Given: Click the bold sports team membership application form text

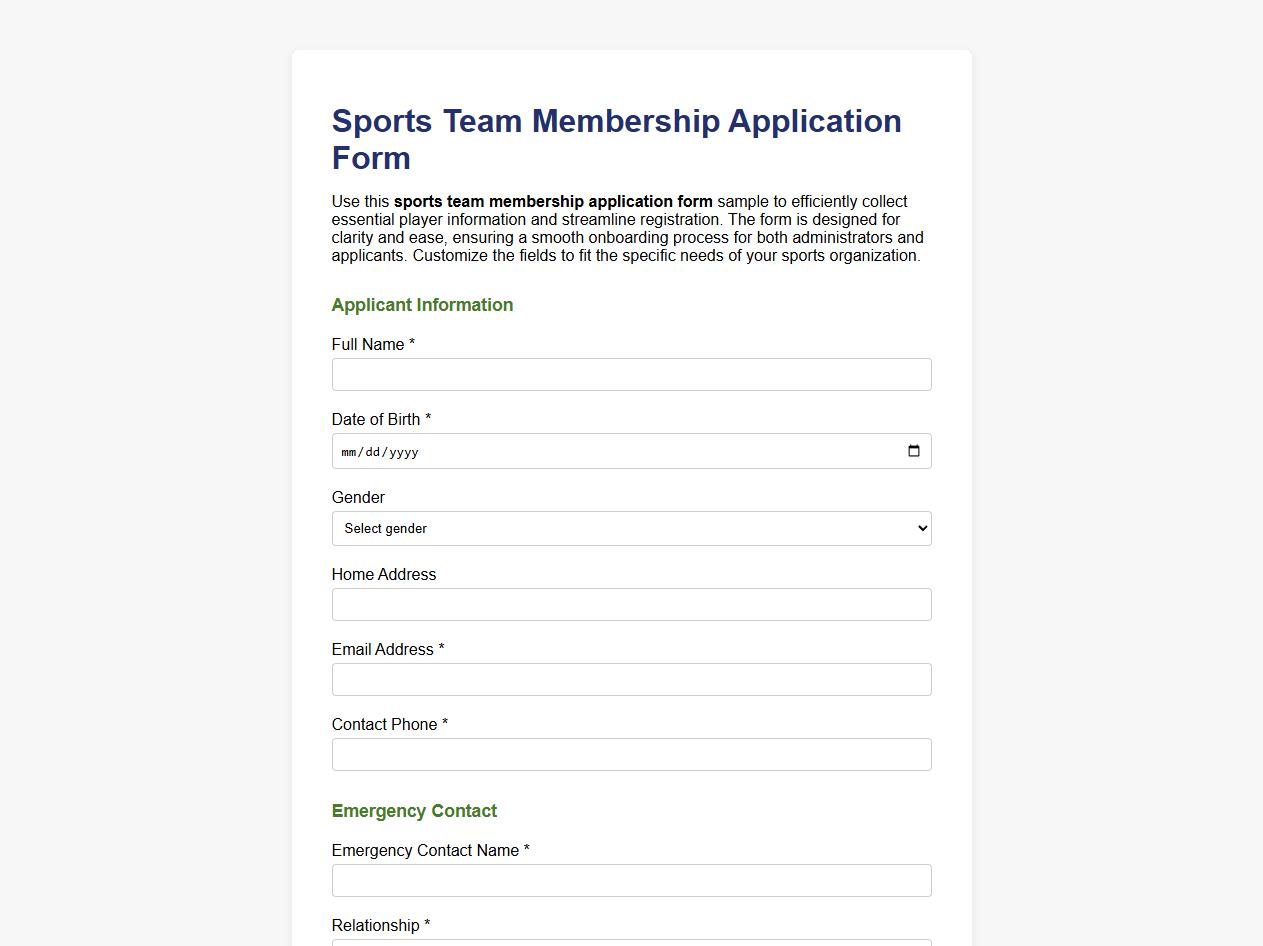Looking at the screenshot, I should pos(553,201).
